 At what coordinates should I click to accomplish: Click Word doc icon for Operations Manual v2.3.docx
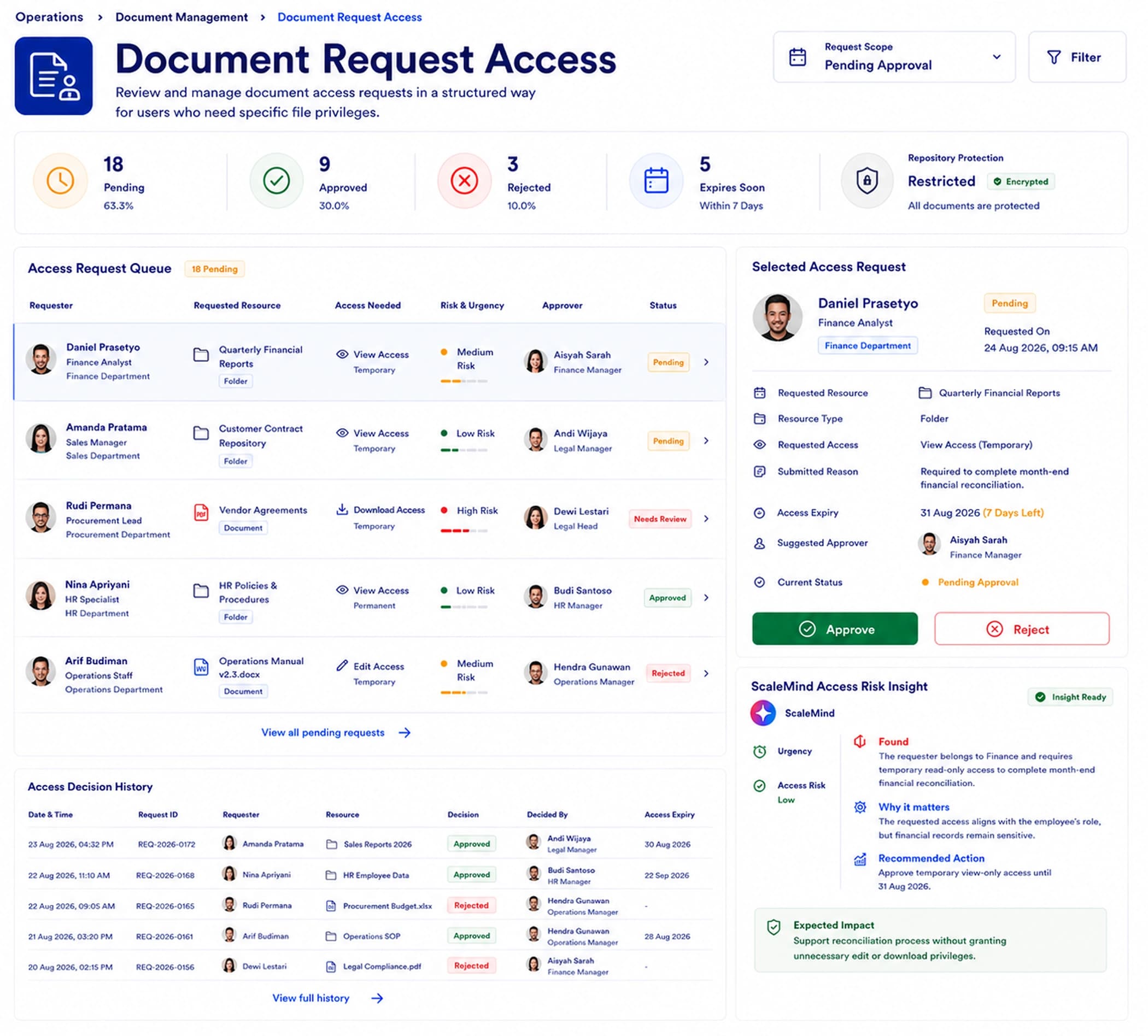201,667
